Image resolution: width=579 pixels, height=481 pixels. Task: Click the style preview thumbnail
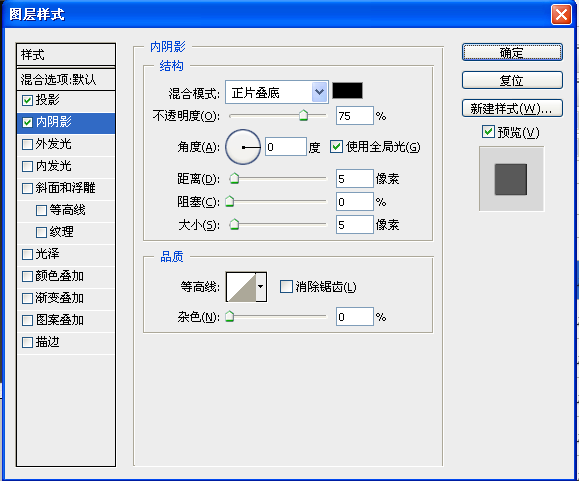(x=511, y=179)
